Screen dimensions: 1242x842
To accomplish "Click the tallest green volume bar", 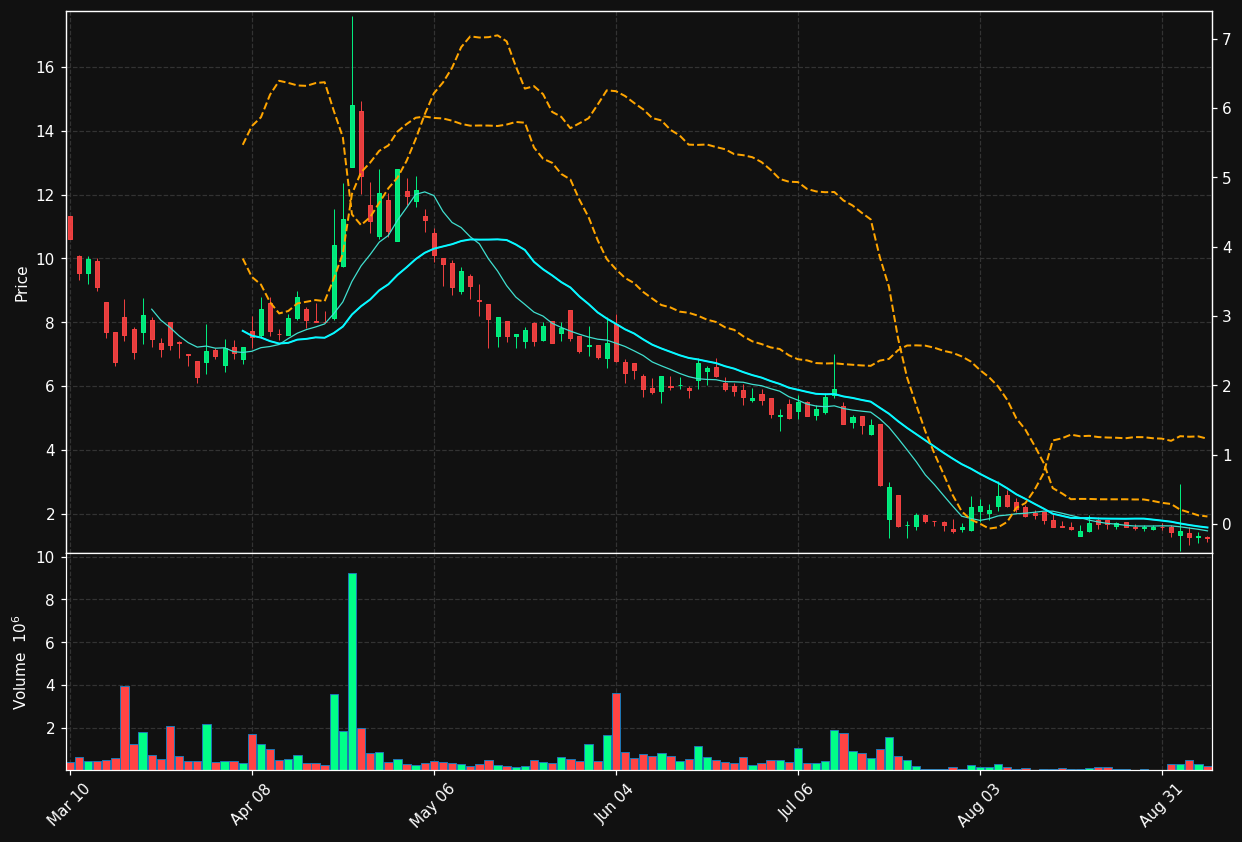I will 352,671.
